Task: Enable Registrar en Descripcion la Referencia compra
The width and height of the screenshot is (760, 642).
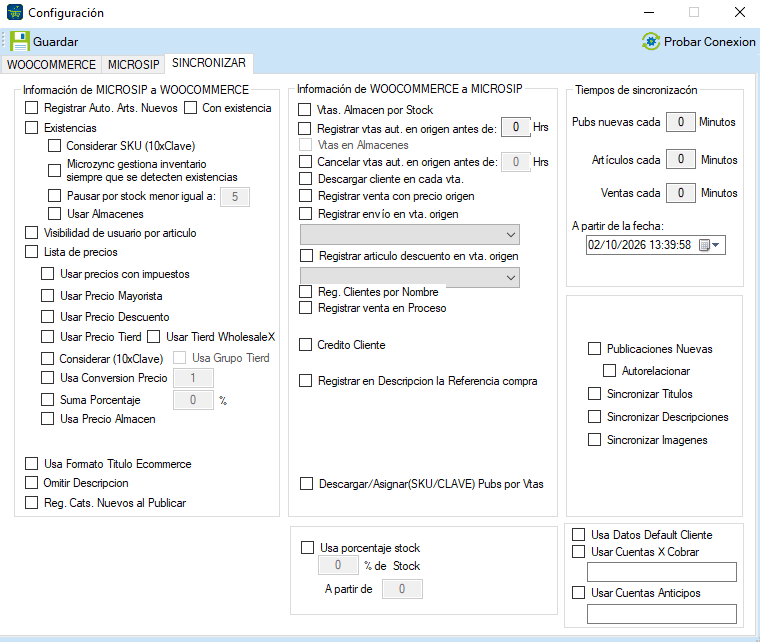Action: 305,381
